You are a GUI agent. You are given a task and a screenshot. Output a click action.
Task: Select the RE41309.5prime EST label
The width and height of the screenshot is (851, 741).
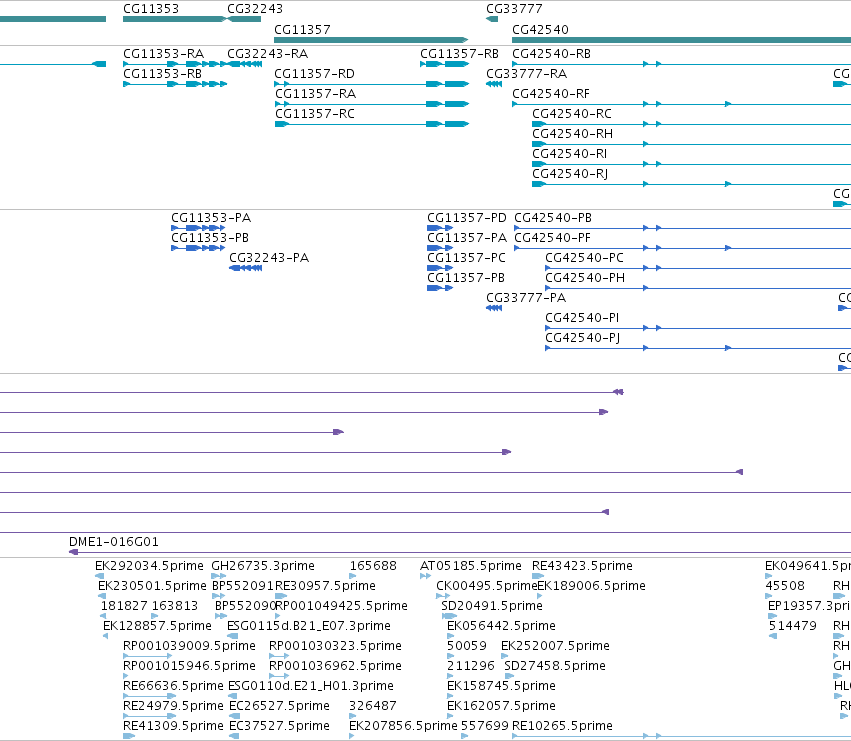[x=173, y=726]
